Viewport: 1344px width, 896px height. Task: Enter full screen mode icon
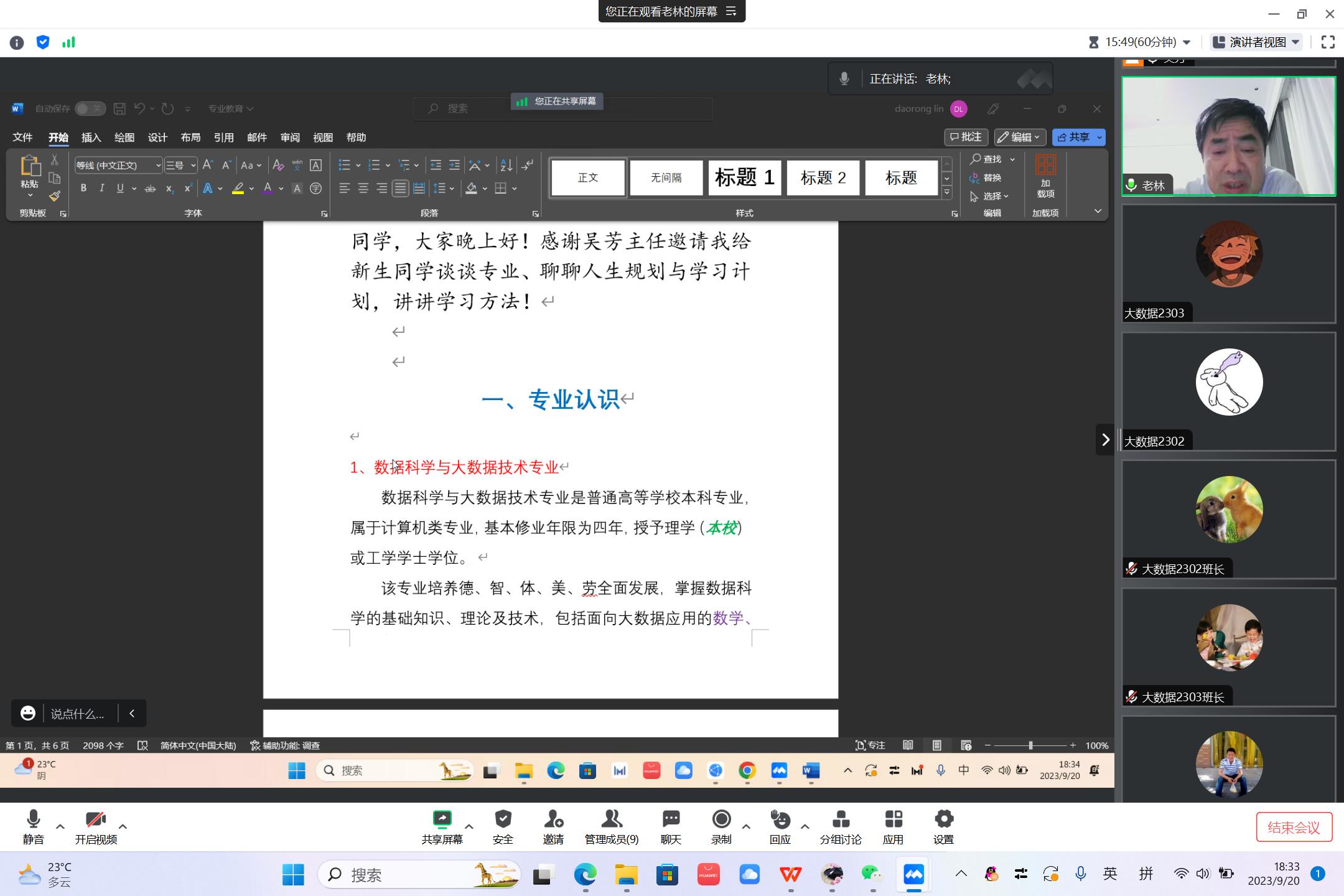coord(1328,42)
